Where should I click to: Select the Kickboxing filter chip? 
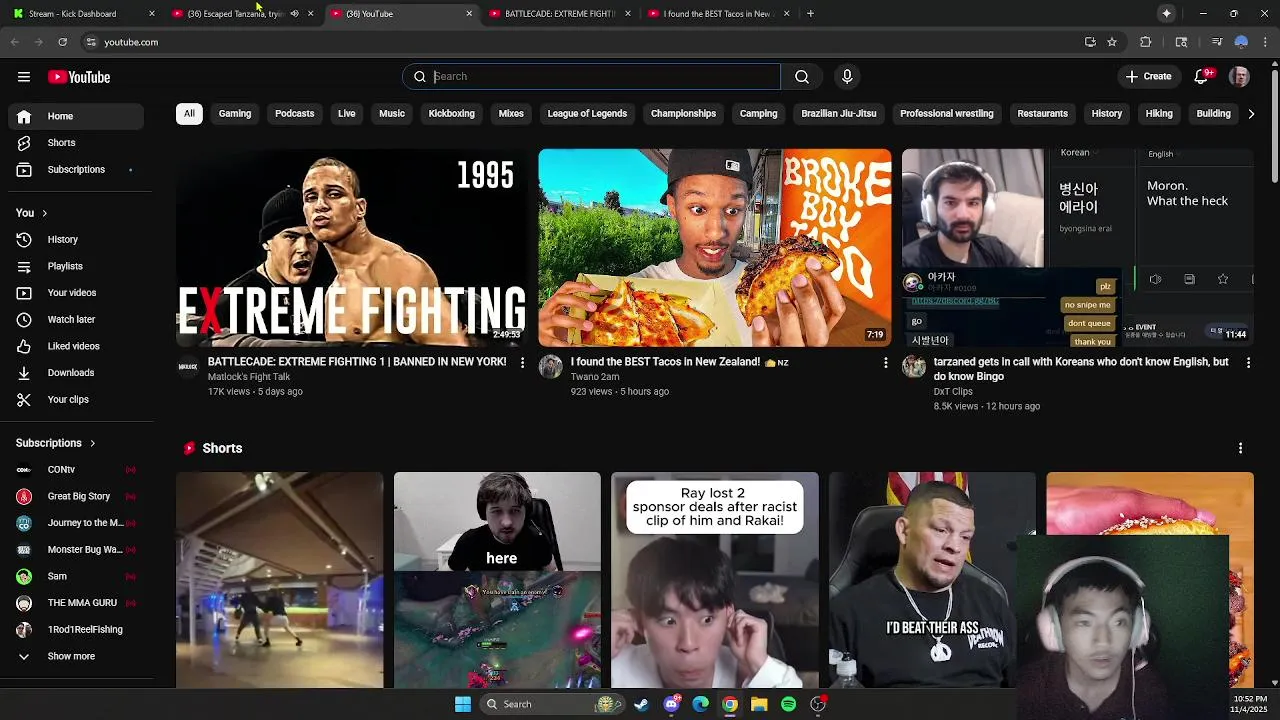(x=452, y=114)
